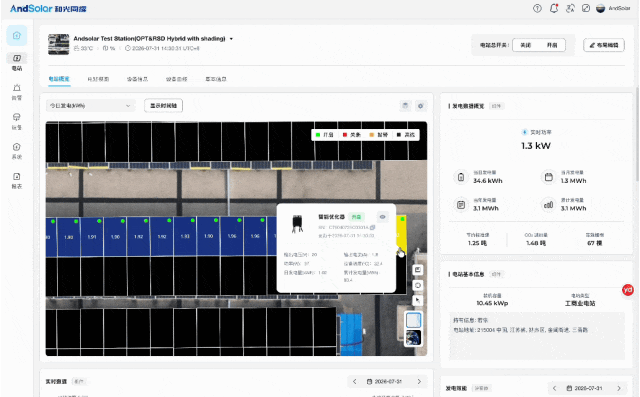
Task: Click the tag next to the 实时数据 title
Action: click(79, 381)
